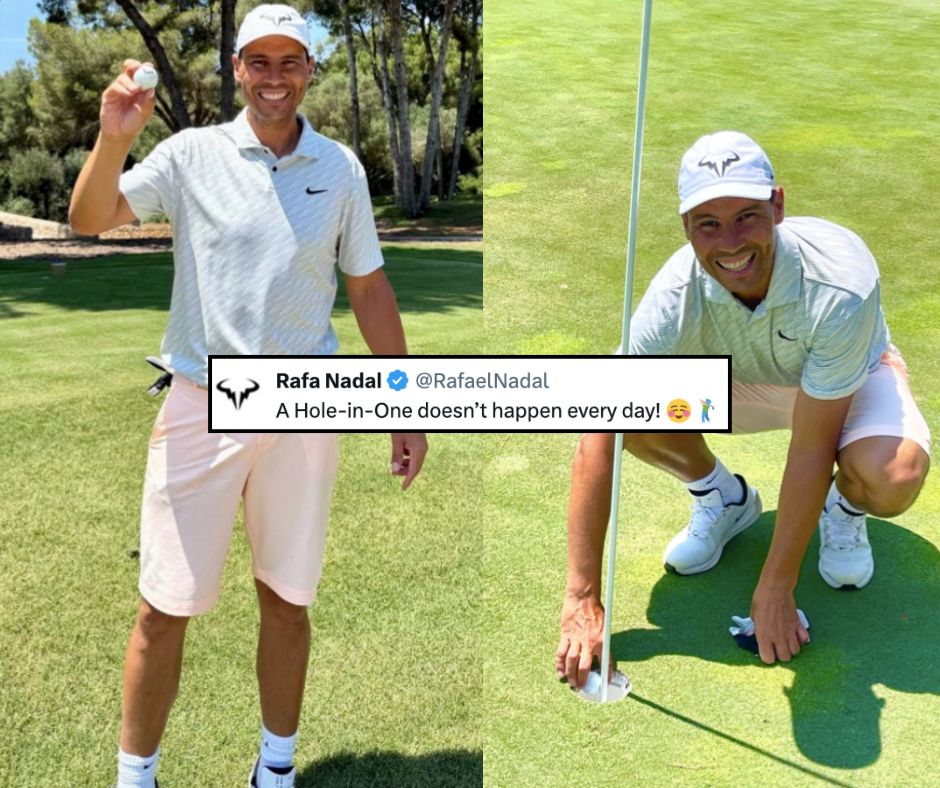940x788 pixels.
Task: Click the blushing smiley emoji in tweet
Action: [679, 411]
